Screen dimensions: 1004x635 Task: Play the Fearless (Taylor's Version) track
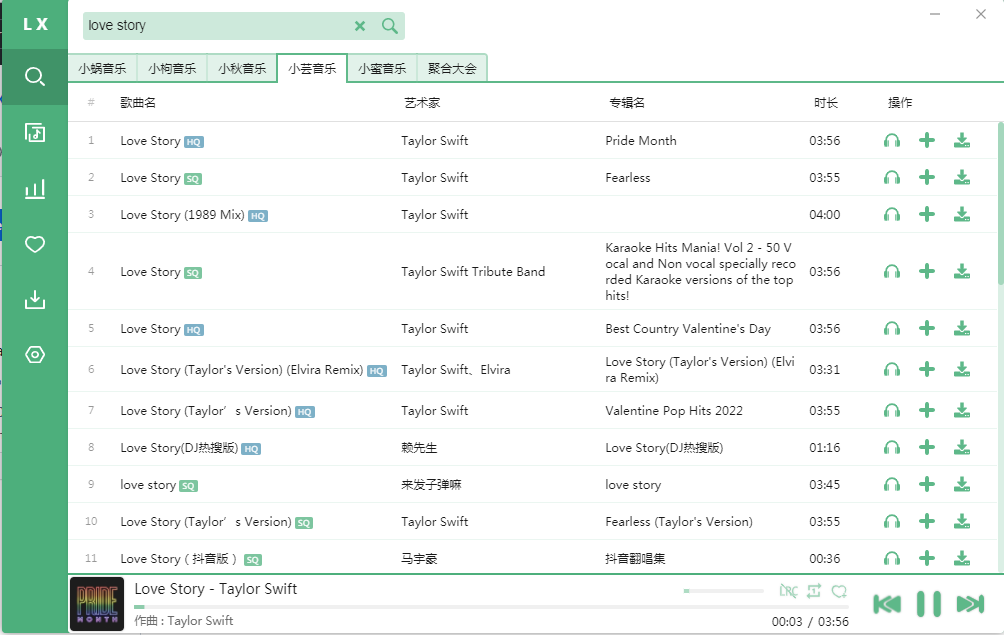891,522
